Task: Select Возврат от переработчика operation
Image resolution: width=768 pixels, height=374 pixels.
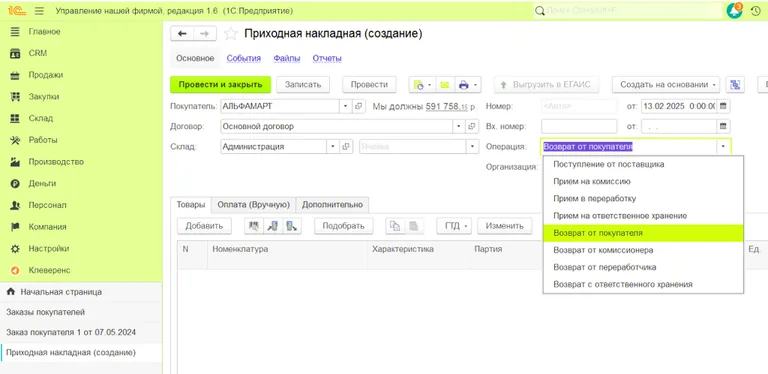Action: [x=643, y=267]
